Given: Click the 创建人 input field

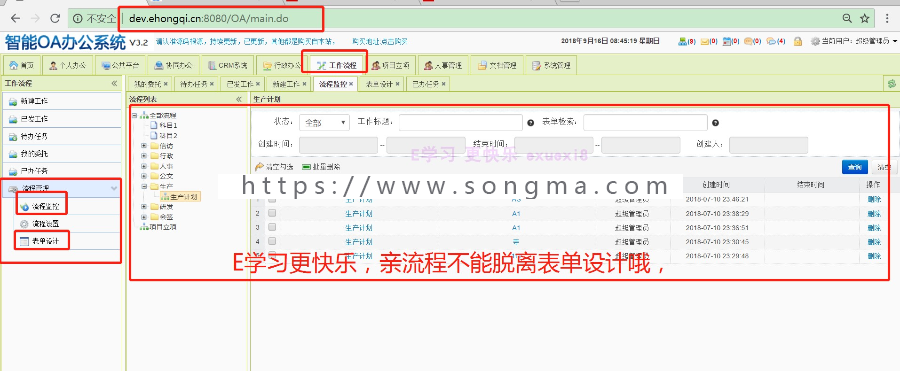Looking at the screenshot, I should (769, 145).
